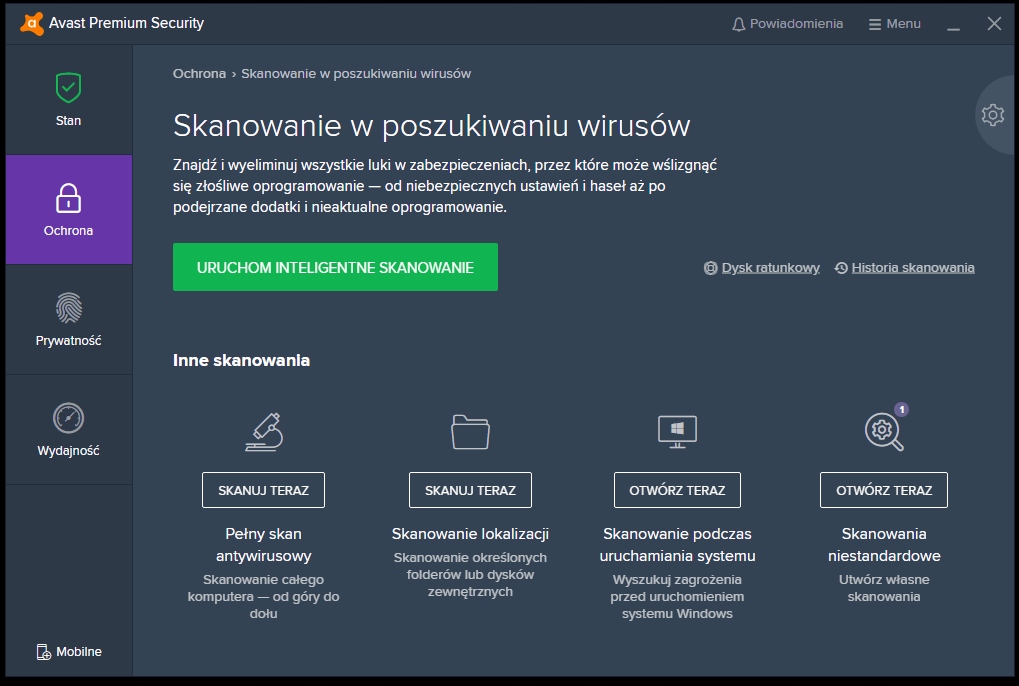Click the Skanowanie podczas uruchamiania systemu title
Viewport: 1019px width, 686px height.
677,544
